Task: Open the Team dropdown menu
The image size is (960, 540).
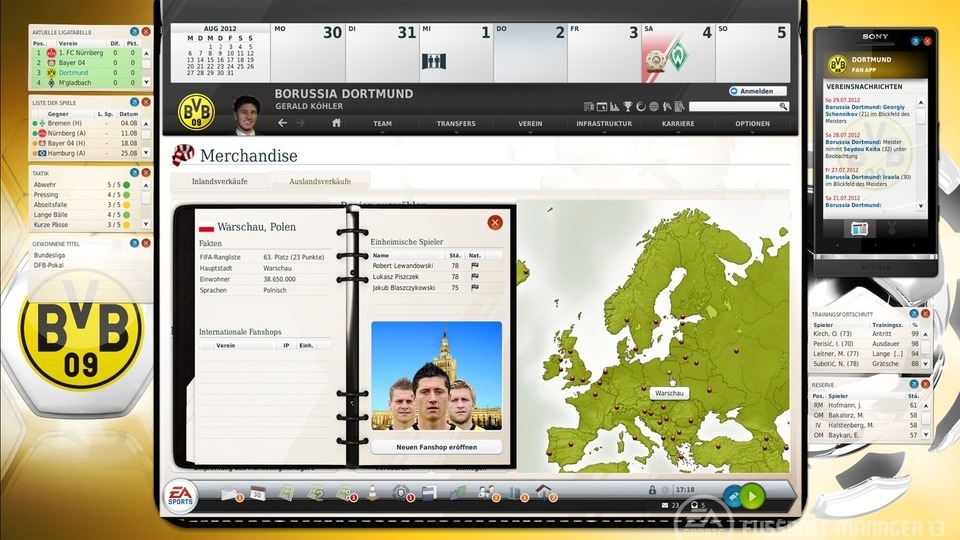Action: pos(383,124)
